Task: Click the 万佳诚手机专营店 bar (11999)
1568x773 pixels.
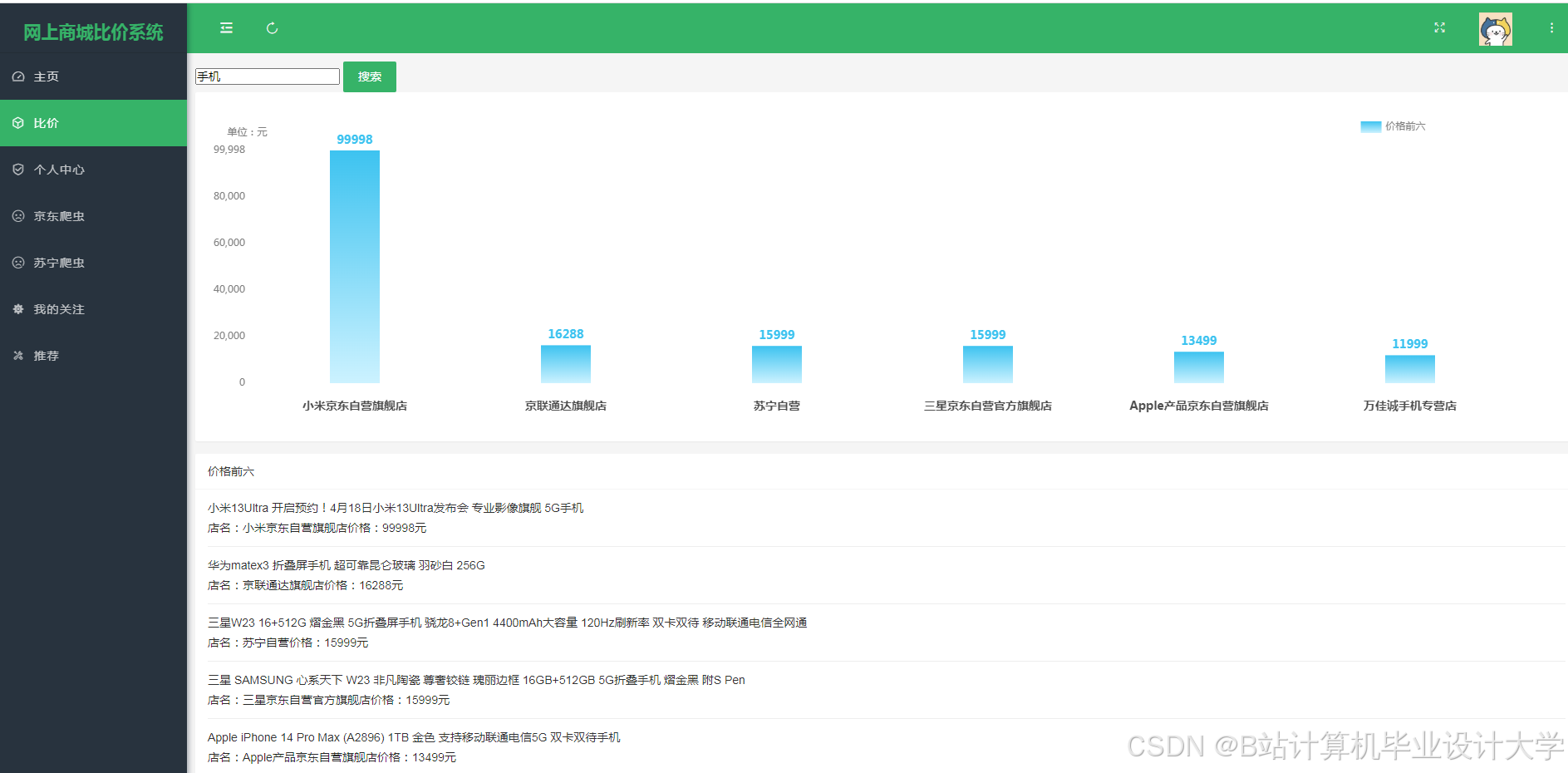Action: (x=1410, y=368)
